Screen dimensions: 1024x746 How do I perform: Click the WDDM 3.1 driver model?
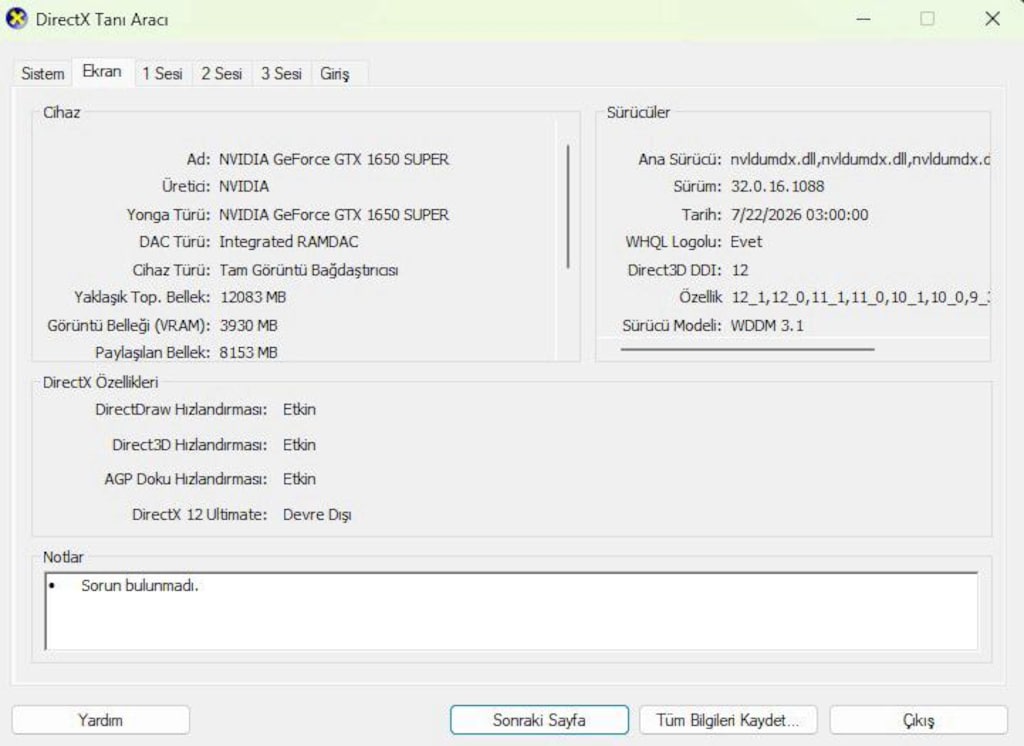point(767,326)
